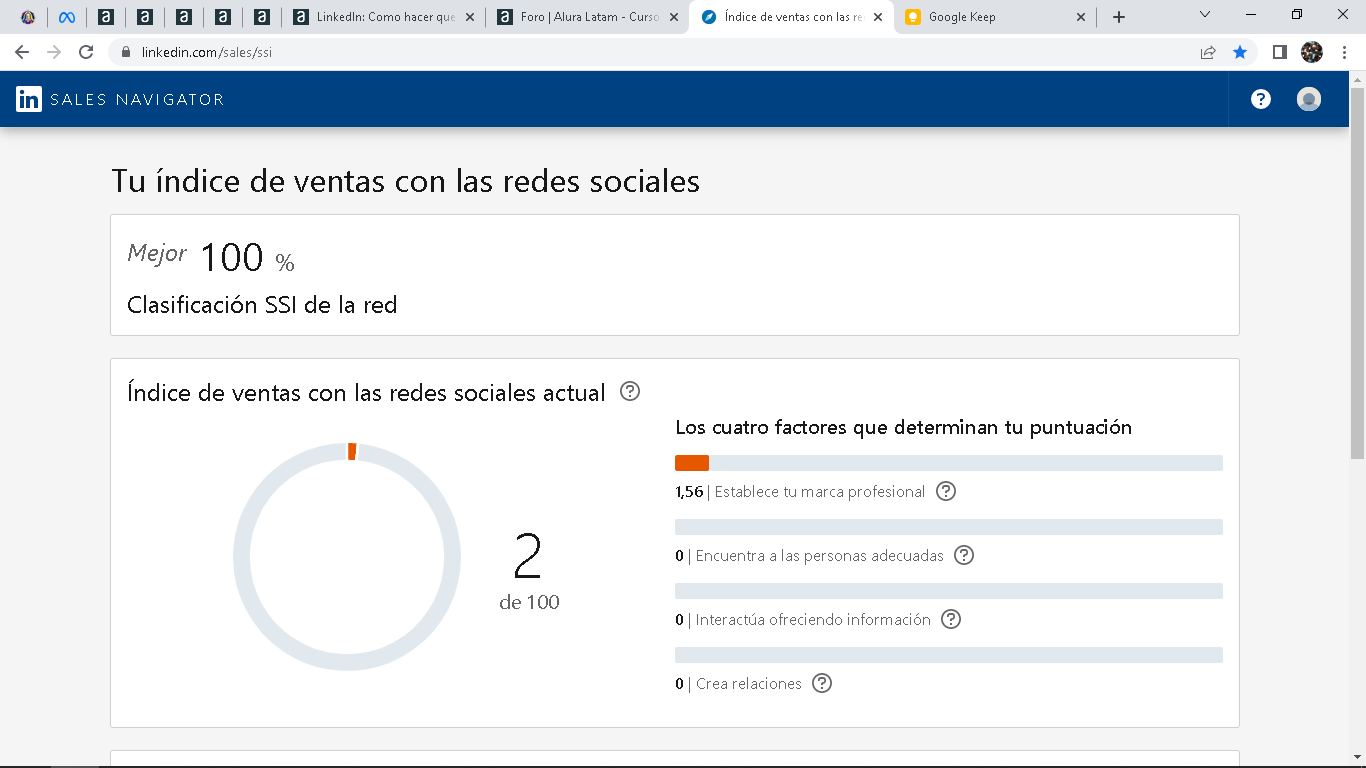Click the 'Establece tu marca profesional' progress bar
Image resolution: width=1366 pixels, height=768 pixels.
point(949,463)
